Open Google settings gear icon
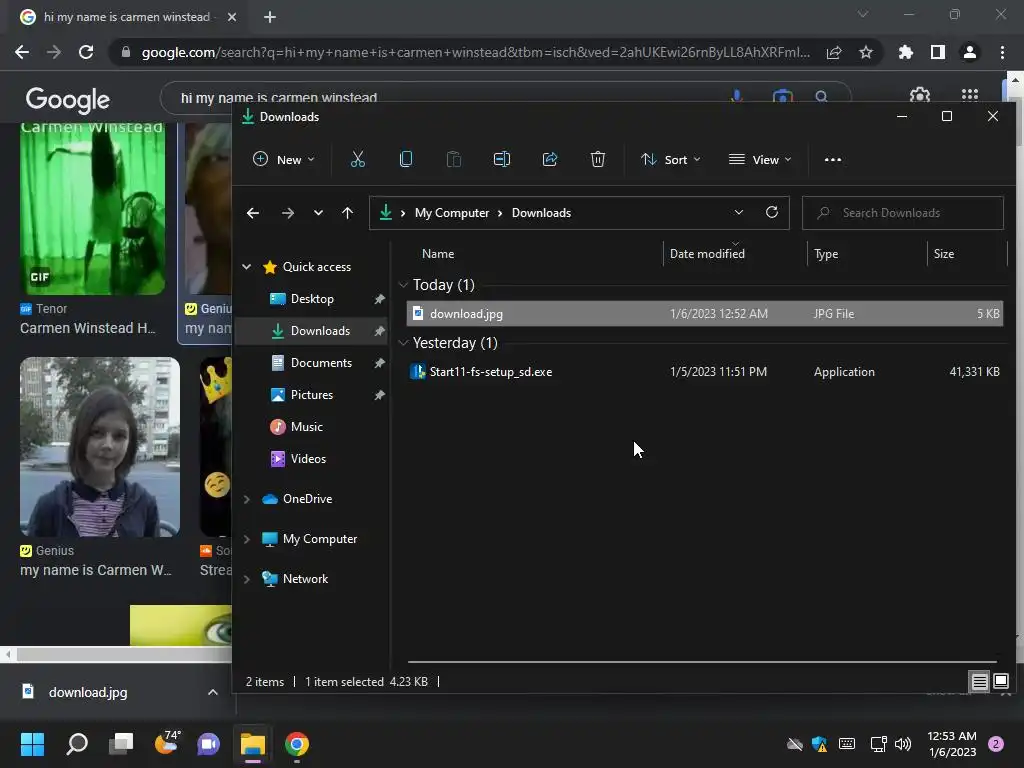This screenshot has height=768, width=1024. click(920, 95)
